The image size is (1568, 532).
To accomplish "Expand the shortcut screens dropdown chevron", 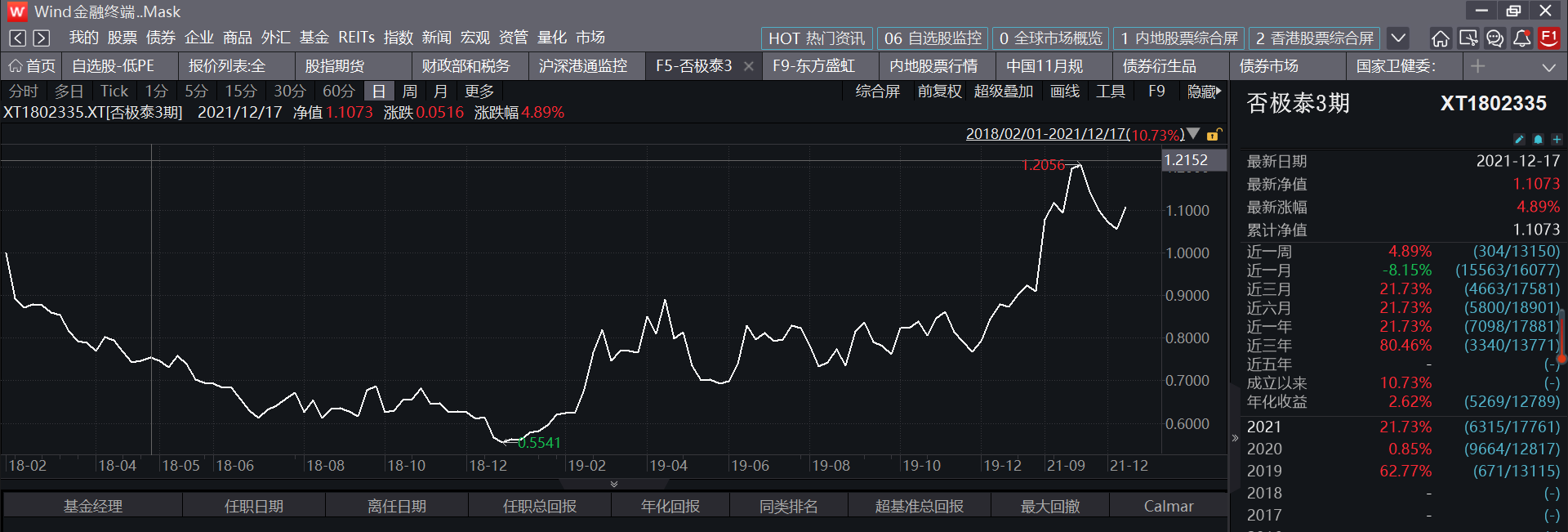I will coord(1398,38).
